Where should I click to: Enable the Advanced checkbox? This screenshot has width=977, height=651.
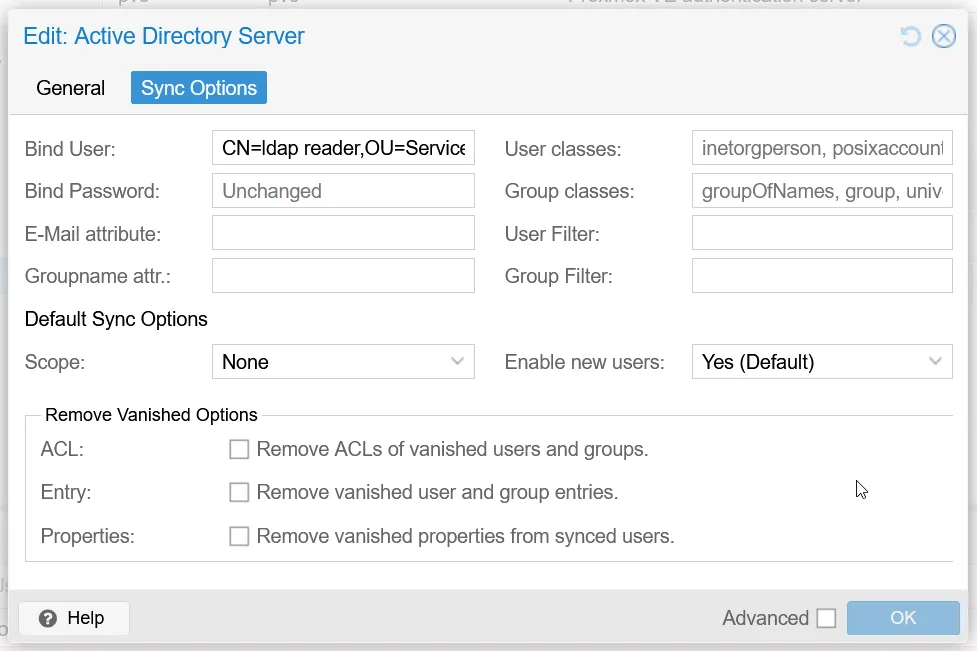[826, 619]
